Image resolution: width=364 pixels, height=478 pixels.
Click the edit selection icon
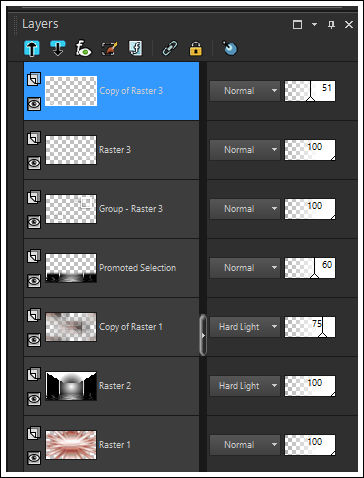[x=110, y=48]
